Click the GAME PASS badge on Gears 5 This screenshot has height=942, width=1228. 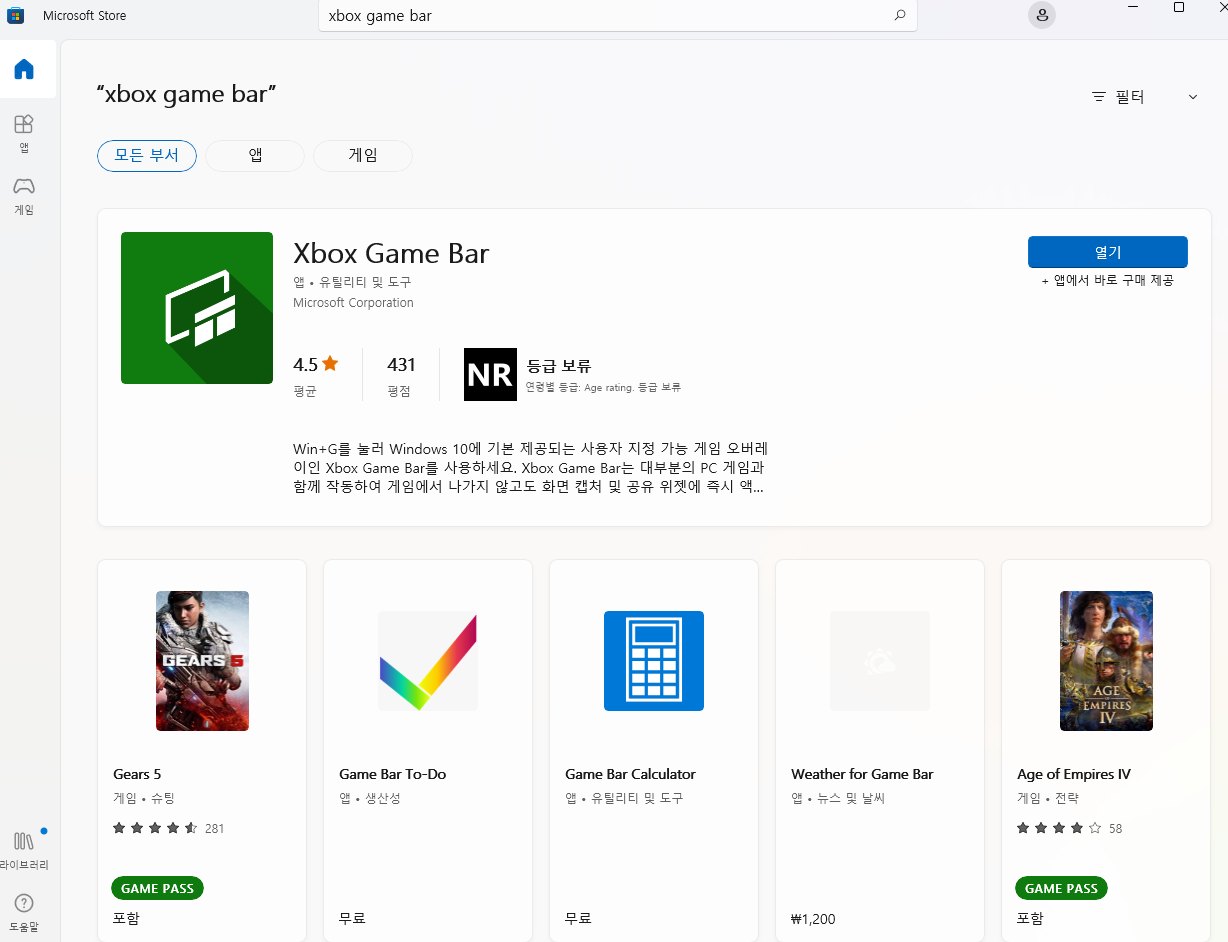coord(158,888)
